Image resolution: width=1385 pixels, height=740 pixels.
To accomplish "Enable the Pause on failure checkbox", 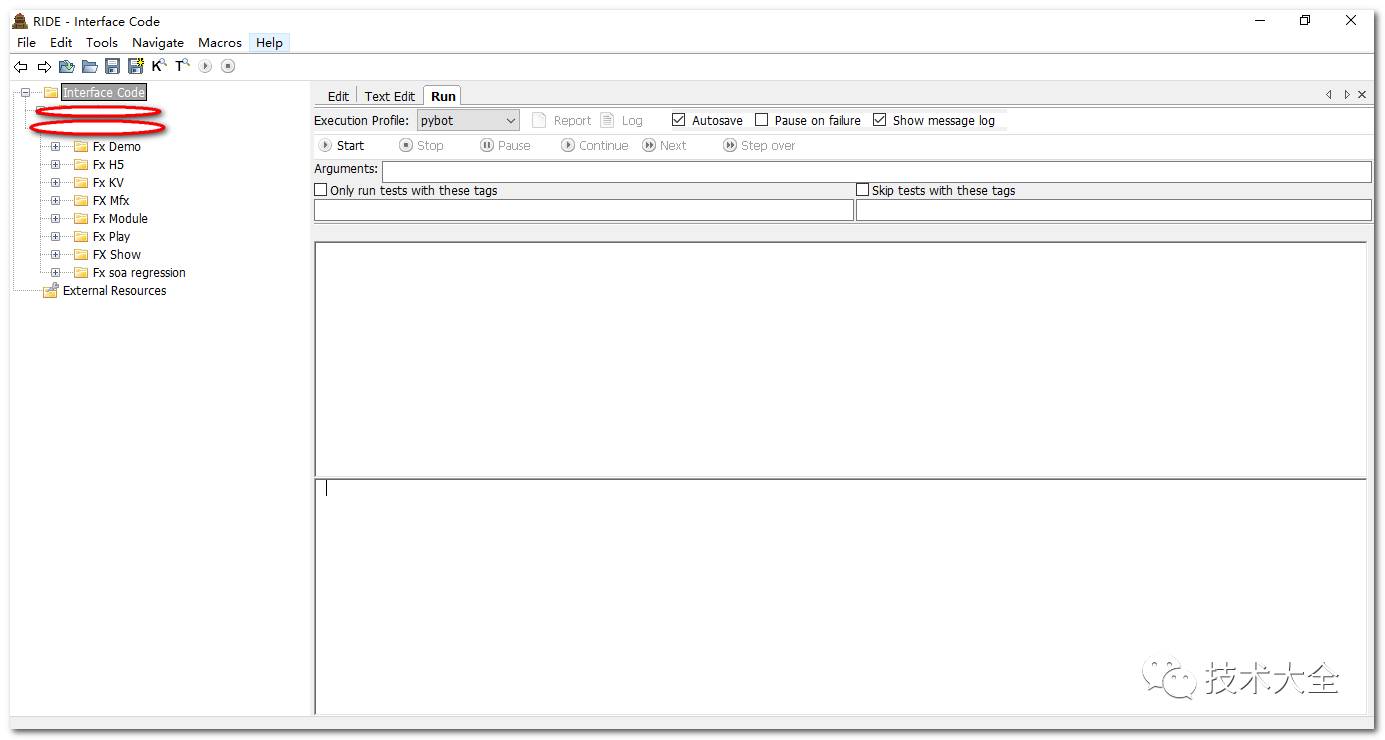I will click(x=762, y=120).
